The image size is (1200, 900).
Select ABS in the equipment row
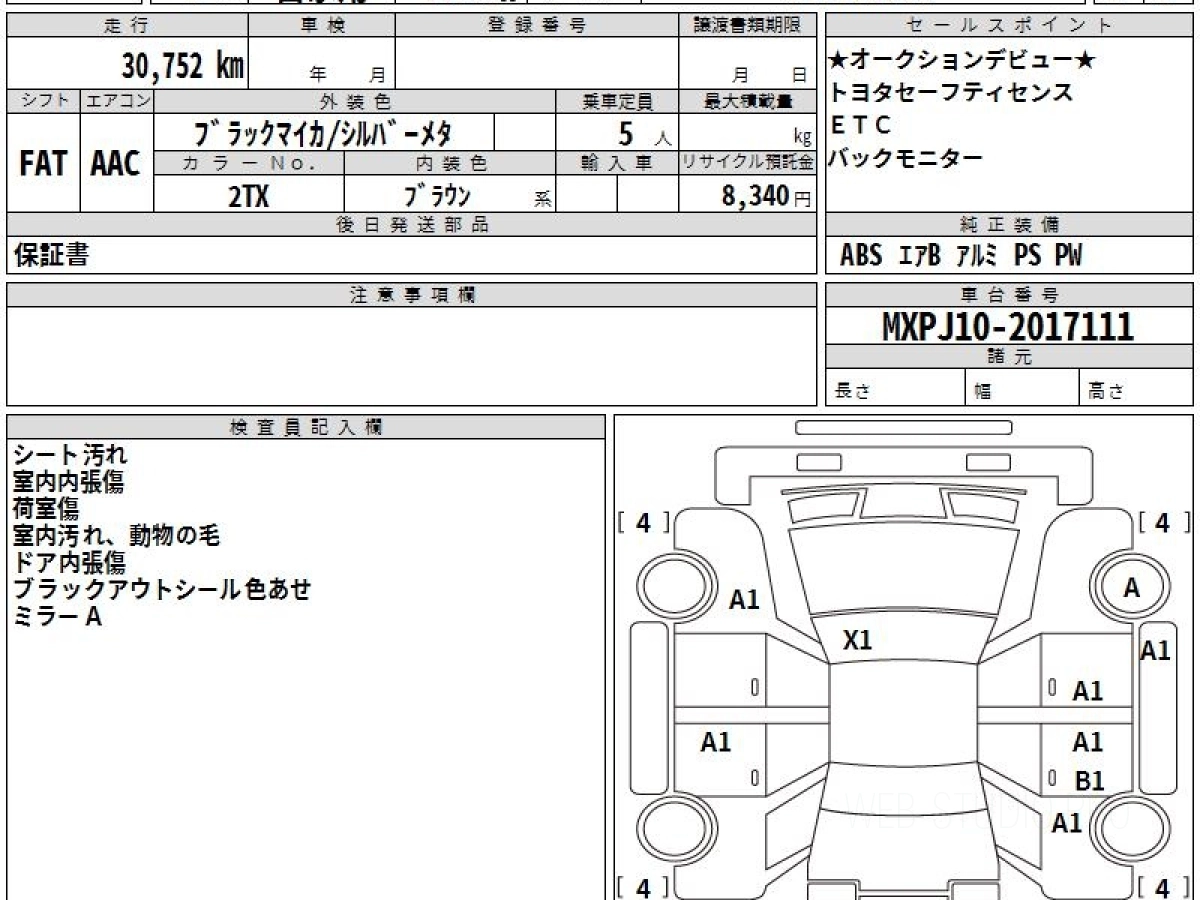(861, 256)
